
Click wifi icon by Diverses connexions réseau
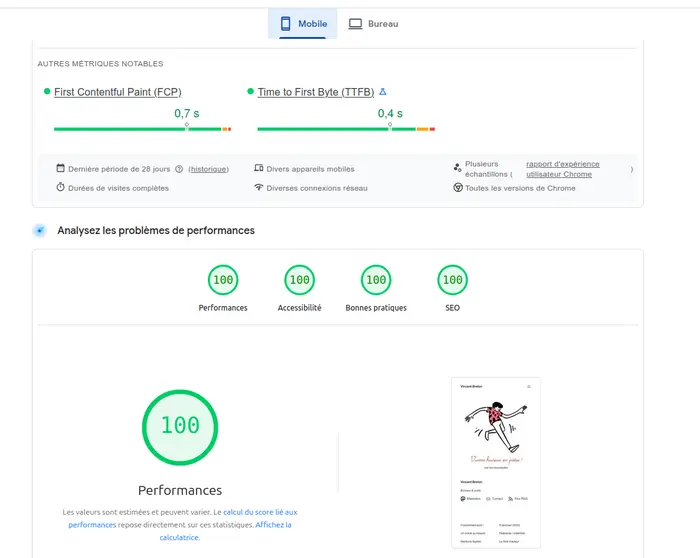click(x=258, y=187)
